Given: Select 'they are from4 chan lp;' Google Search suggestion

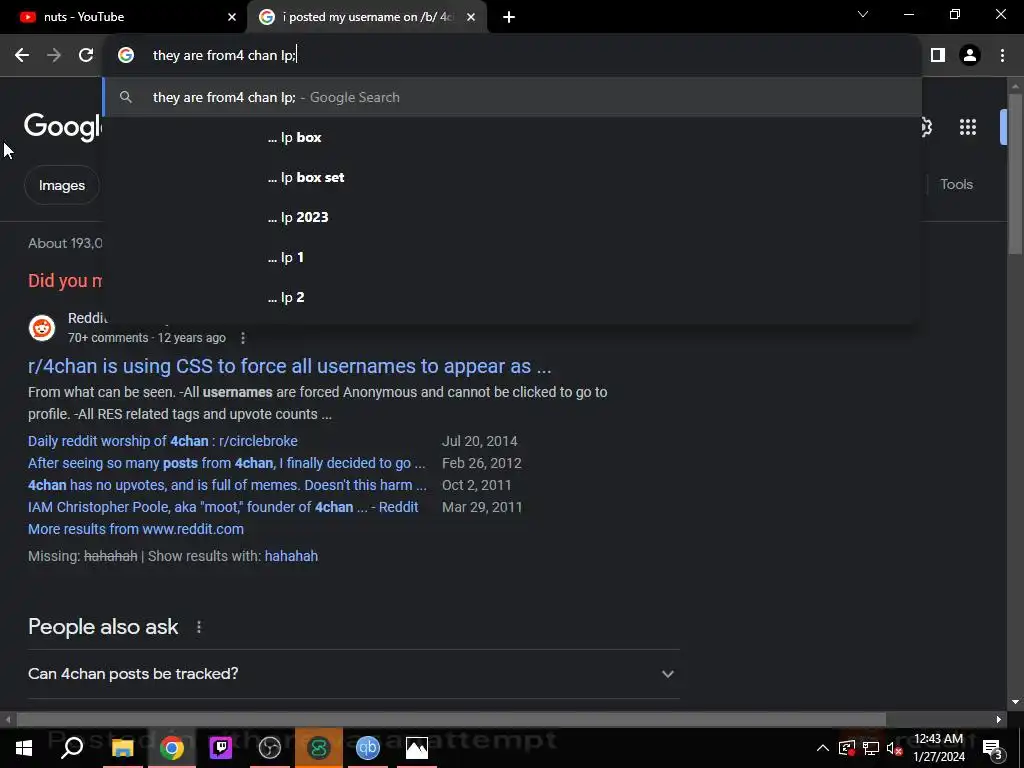Looking at the screenshot, I should pos(512,97).
